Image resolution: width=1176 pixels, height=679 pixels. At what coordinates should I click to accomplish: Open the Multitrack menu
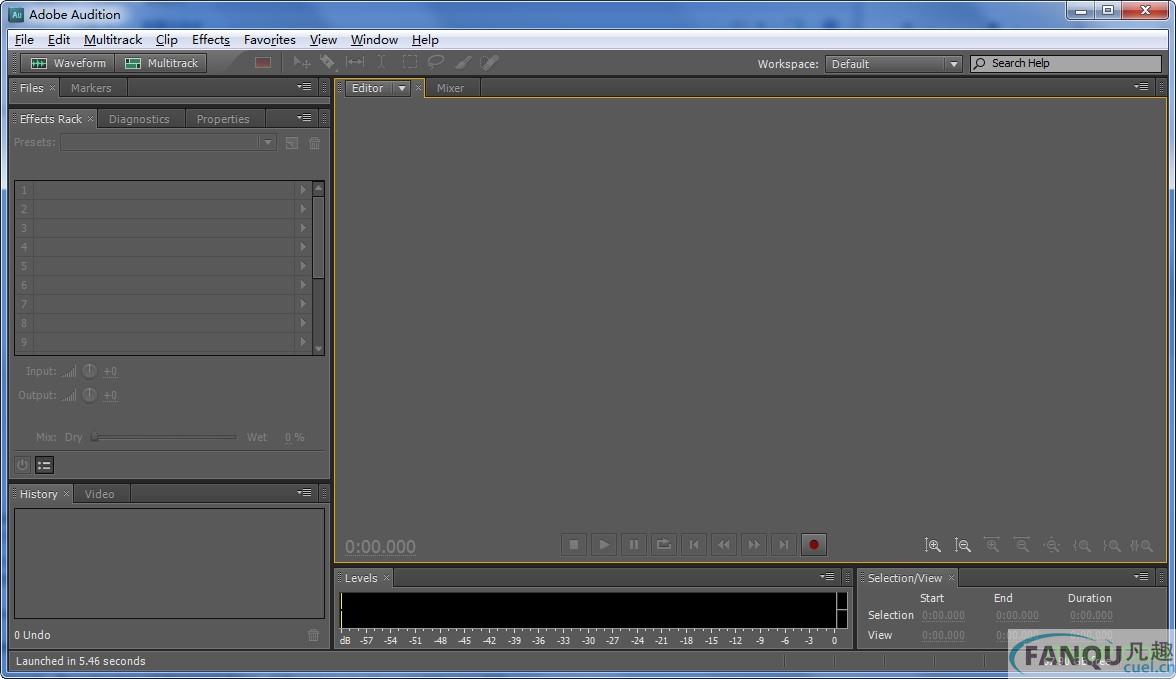(112, 40)
